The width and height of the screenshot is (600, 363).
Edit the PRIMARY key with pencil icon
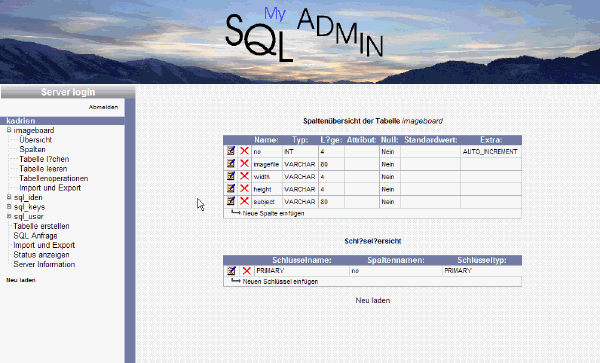[231, 271]
